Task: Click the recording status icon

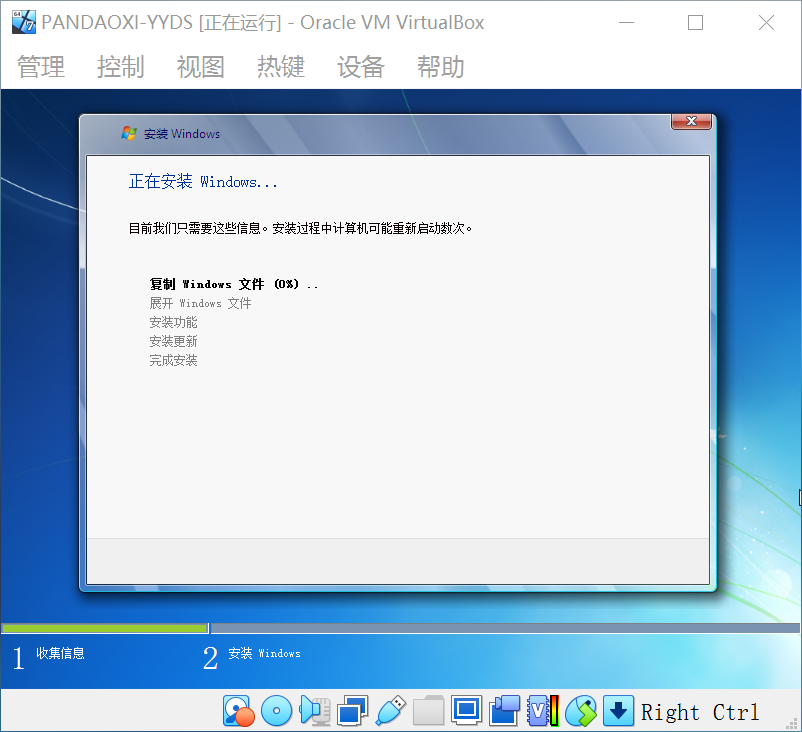Action: pos(504,711)
